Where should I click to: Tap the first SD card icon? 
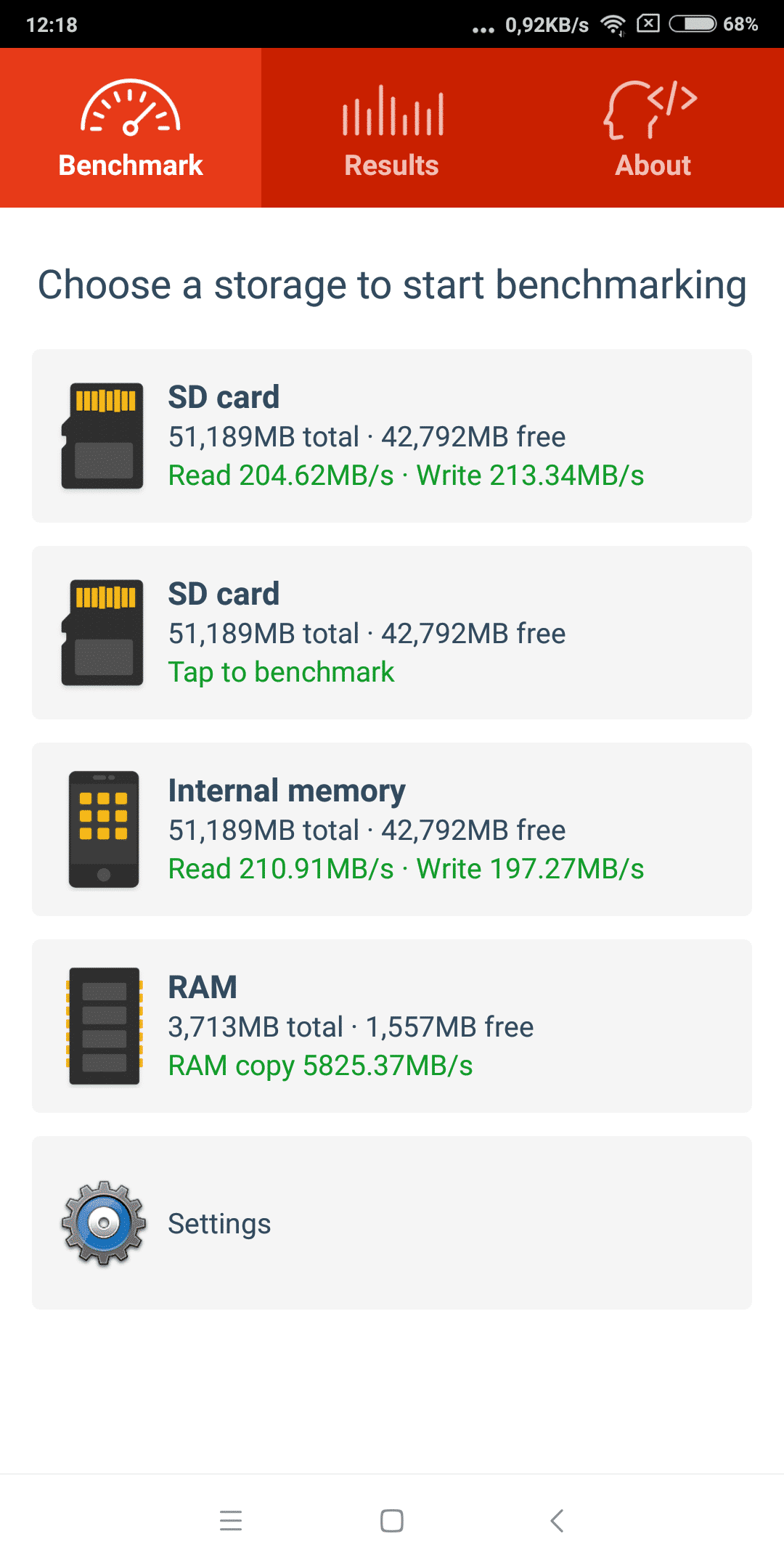[102, 436]
